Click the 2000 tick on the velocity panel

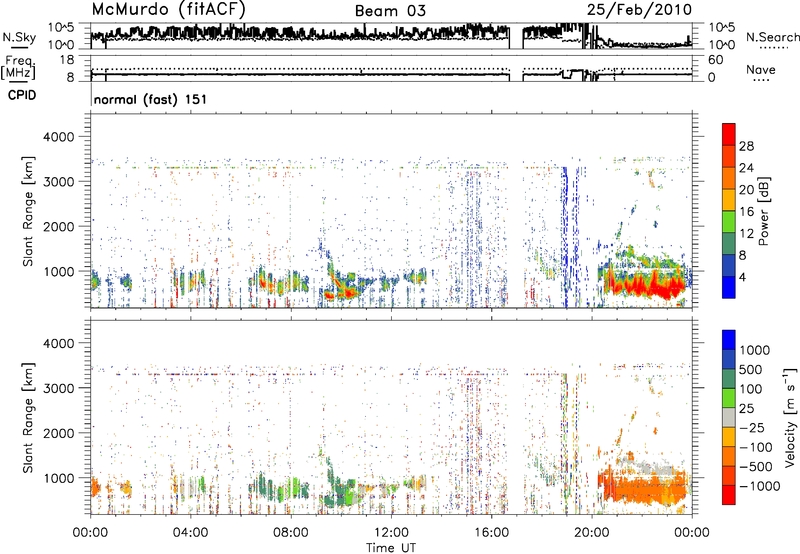58,433
